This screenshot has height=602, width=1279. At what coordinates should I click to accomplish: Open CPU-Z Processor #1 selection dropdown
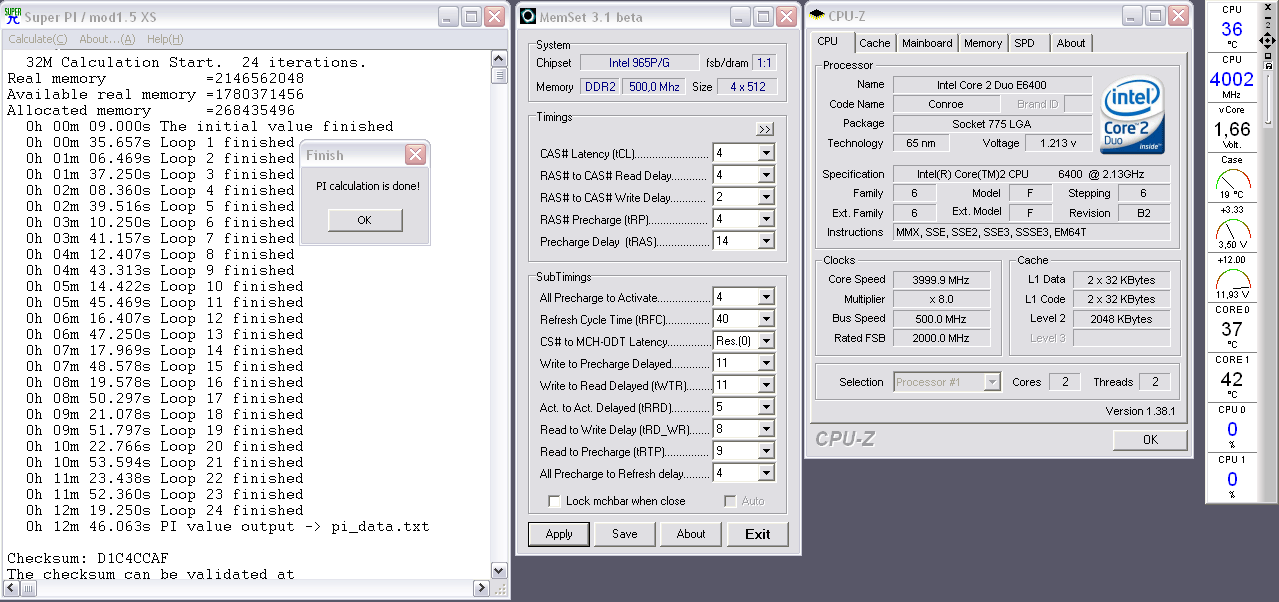point(992,382)
